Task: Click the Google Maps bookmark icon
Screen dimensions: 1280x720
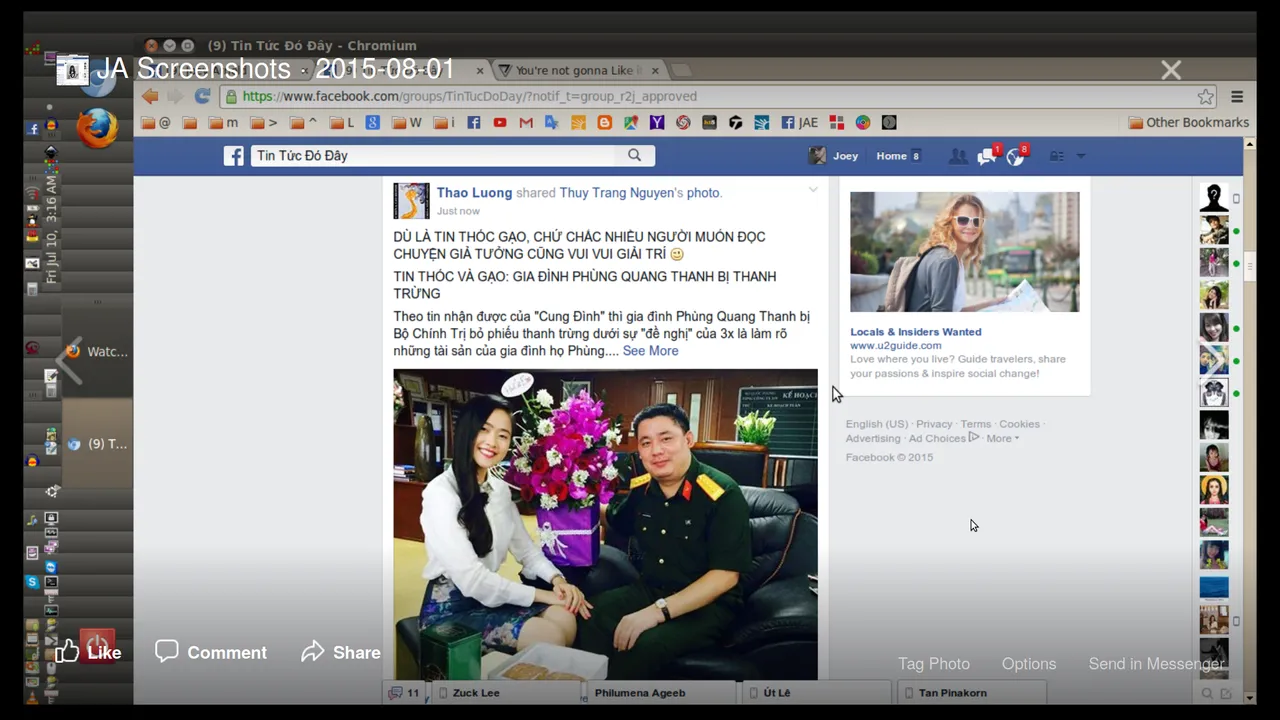Action: pyautogui.click(x=630, y=122)
